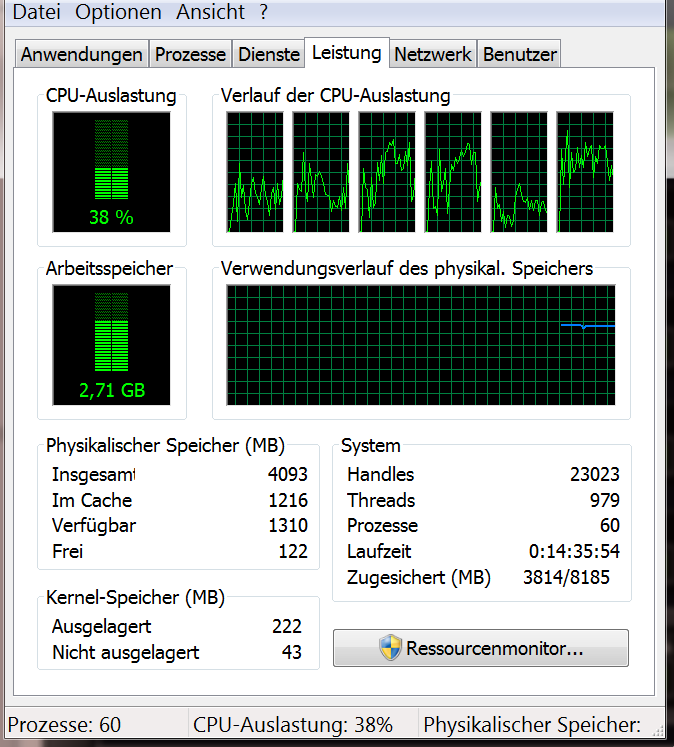Click the physical memory usage history graph
This screenshot has height=747, width=674.
(x=421, y=345)
